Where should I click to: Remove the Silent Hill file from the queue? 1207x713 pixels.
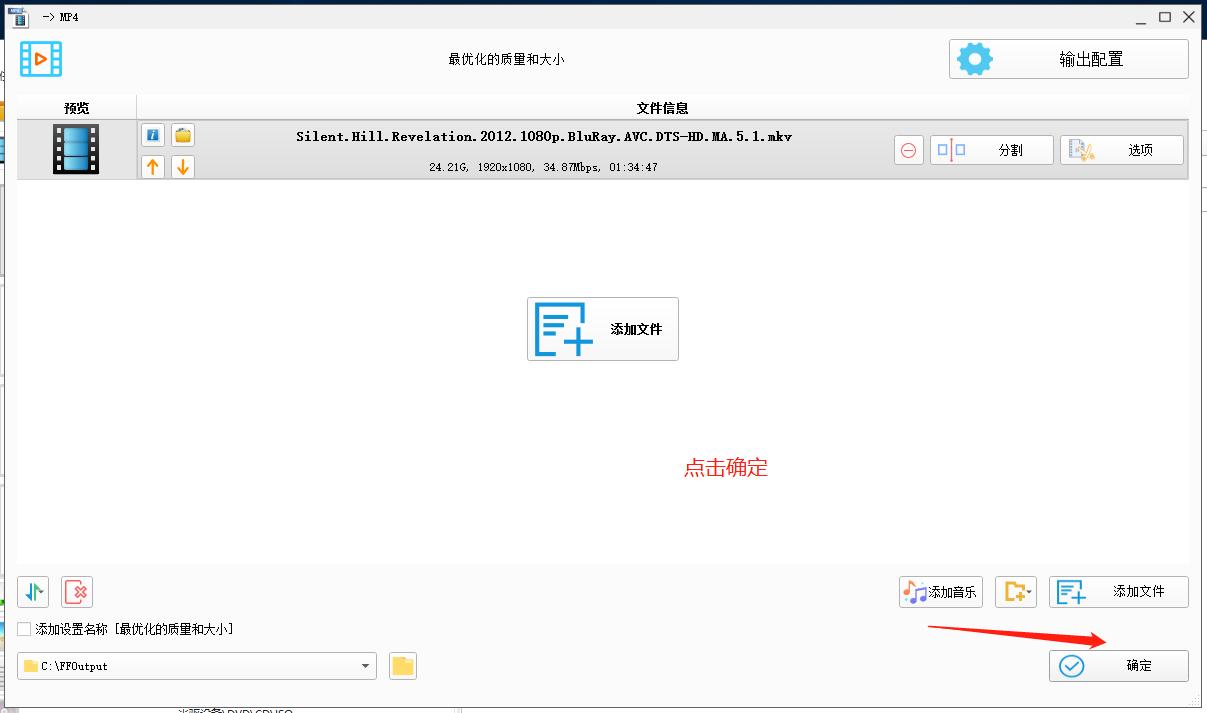point(908,149)
